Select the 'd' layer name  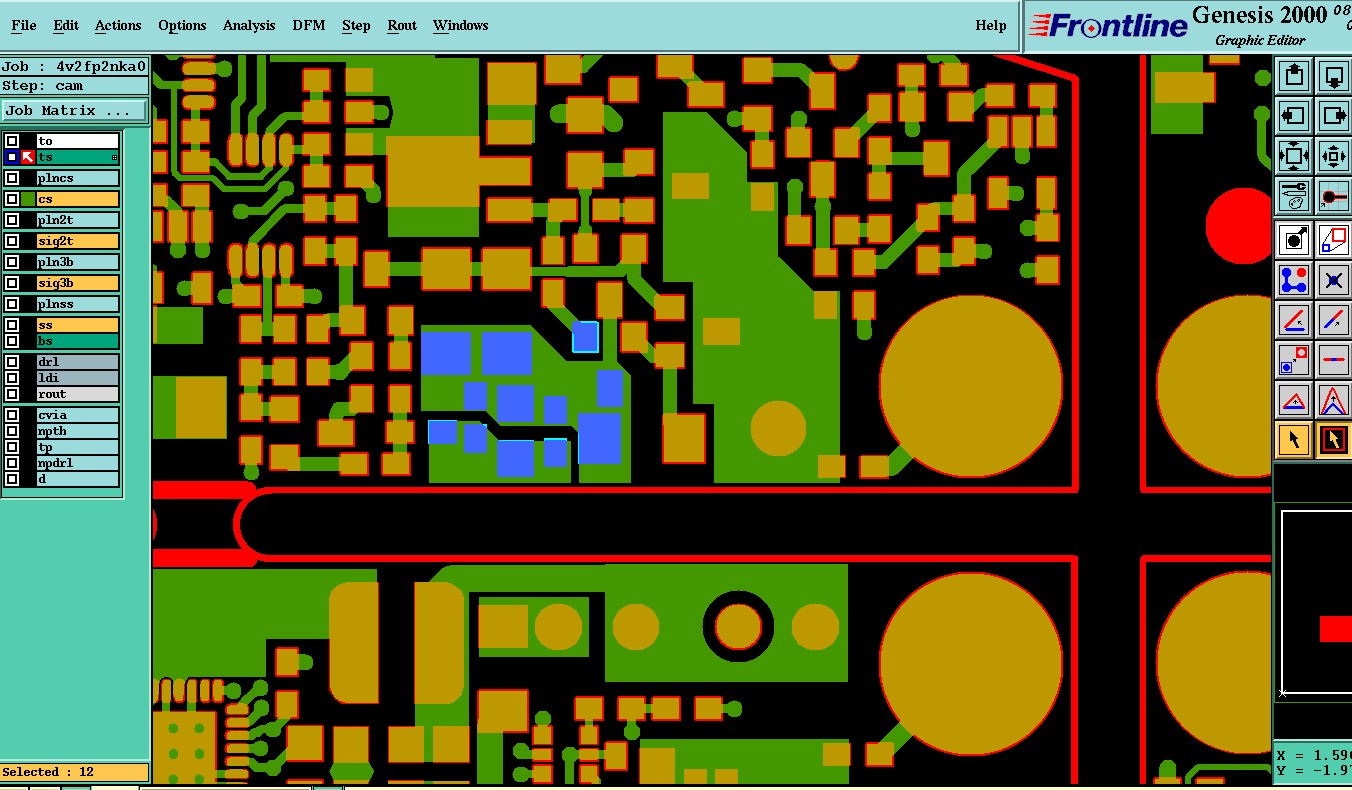tap(78, 479)
